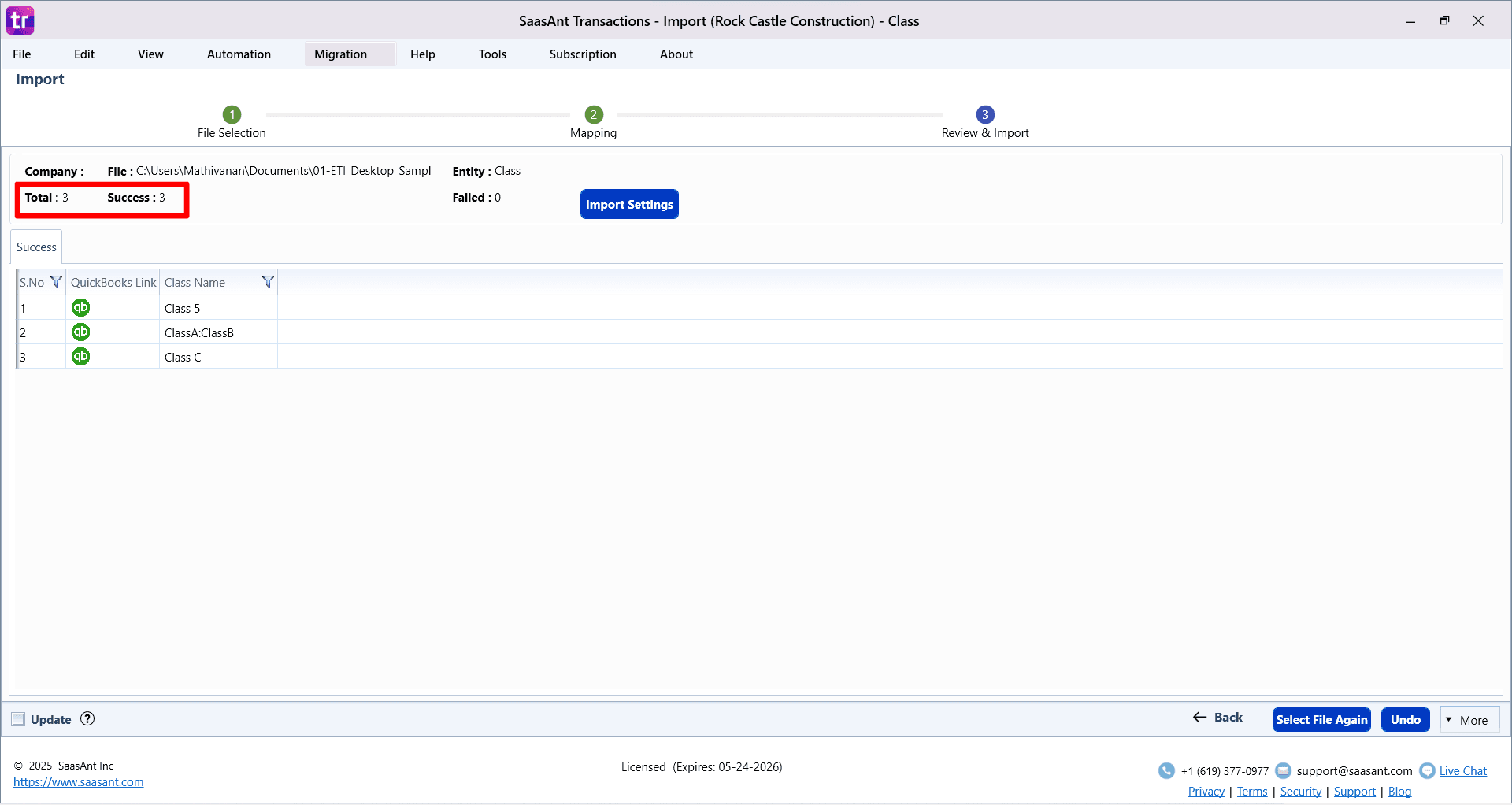The height and width of the screenshot is (805, 1512).
Task: Open the Help menu
Action: click(x=423, y=54)
